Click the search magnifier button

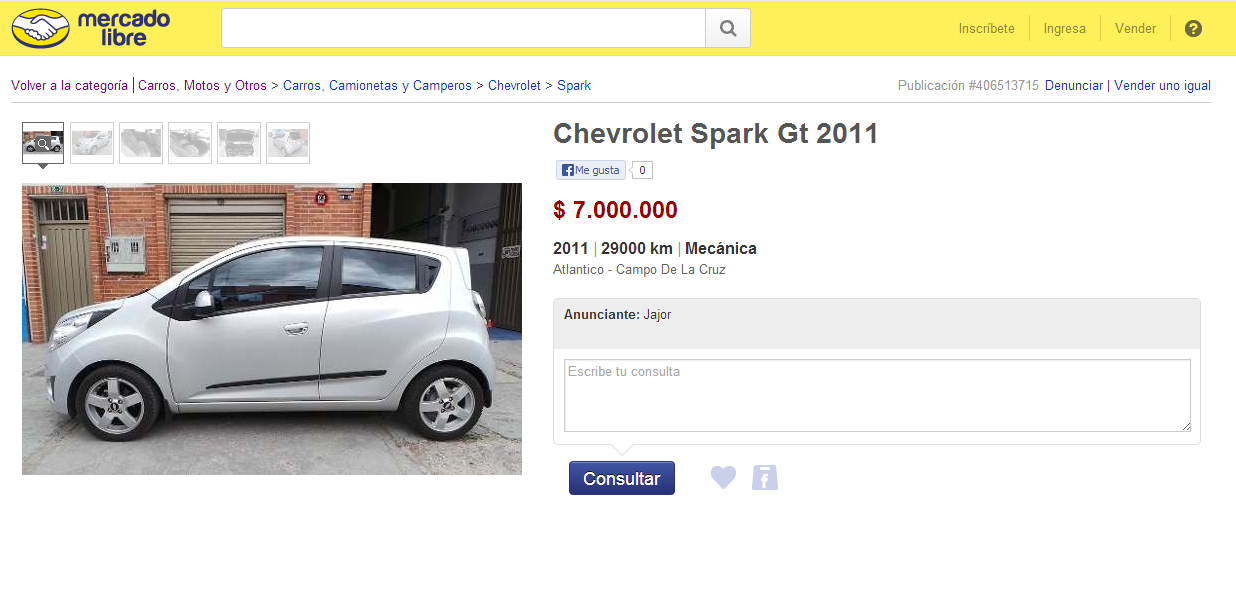pos(728,28)
